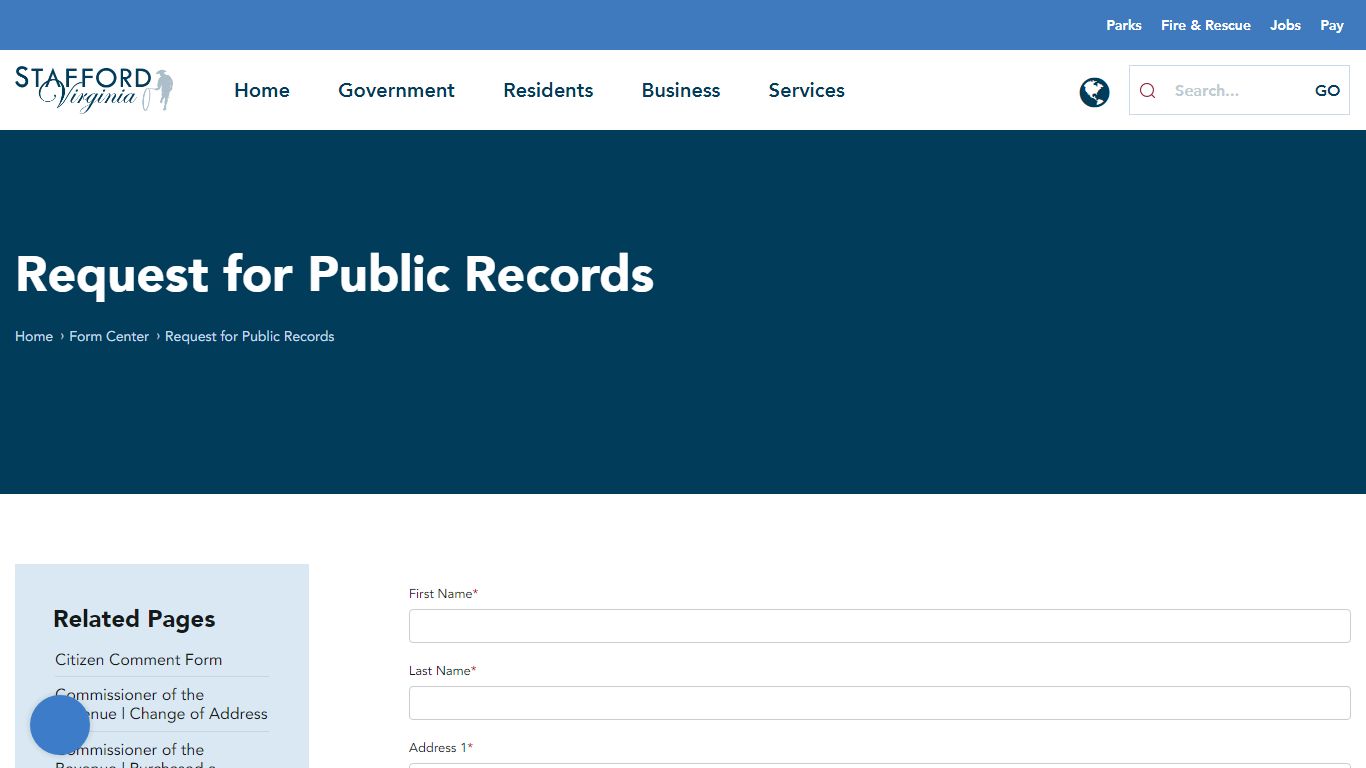Click the Form Center breadcrumb
Viewport: 1366px width, 768px height.
[109, 336]
